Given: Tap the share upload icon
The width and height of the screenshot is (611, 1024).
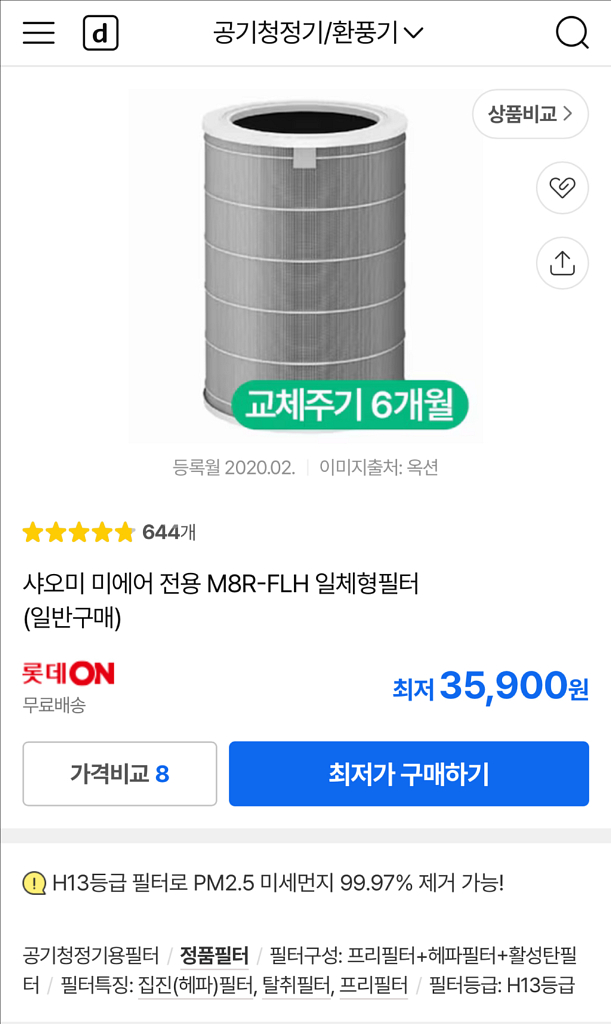Looking at the screenshot, I should click(x=562, y=263).
